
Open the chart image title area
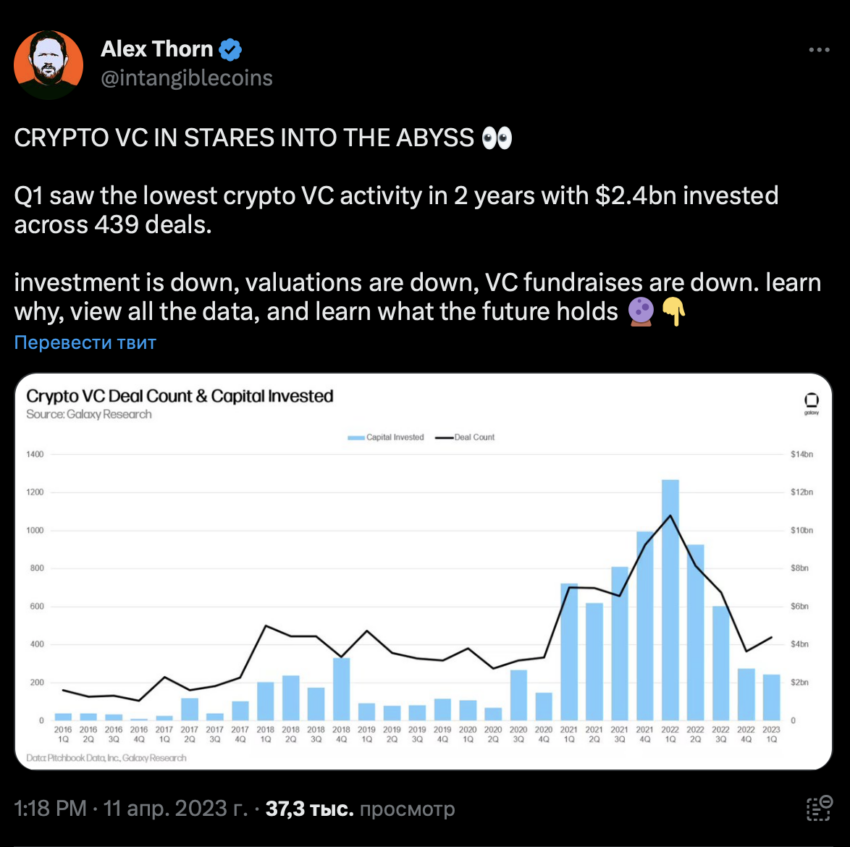[179, 396]
